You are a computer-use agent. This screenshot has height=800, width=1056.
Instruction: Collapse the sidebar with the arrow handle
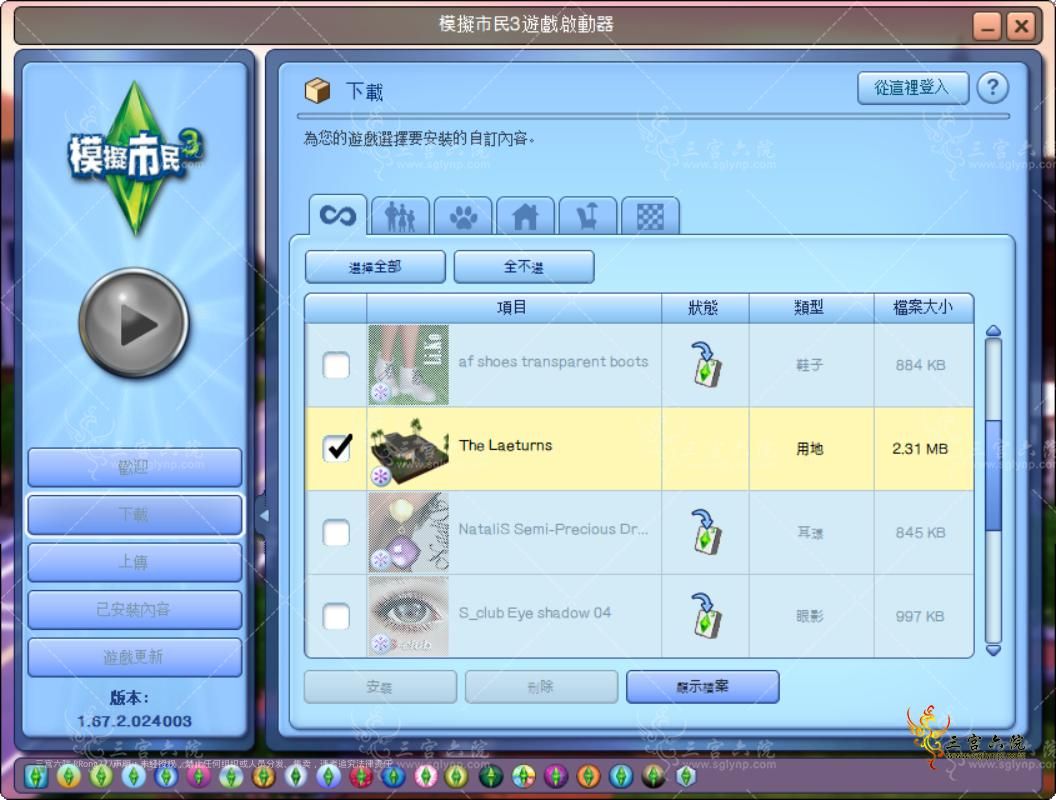264,516
